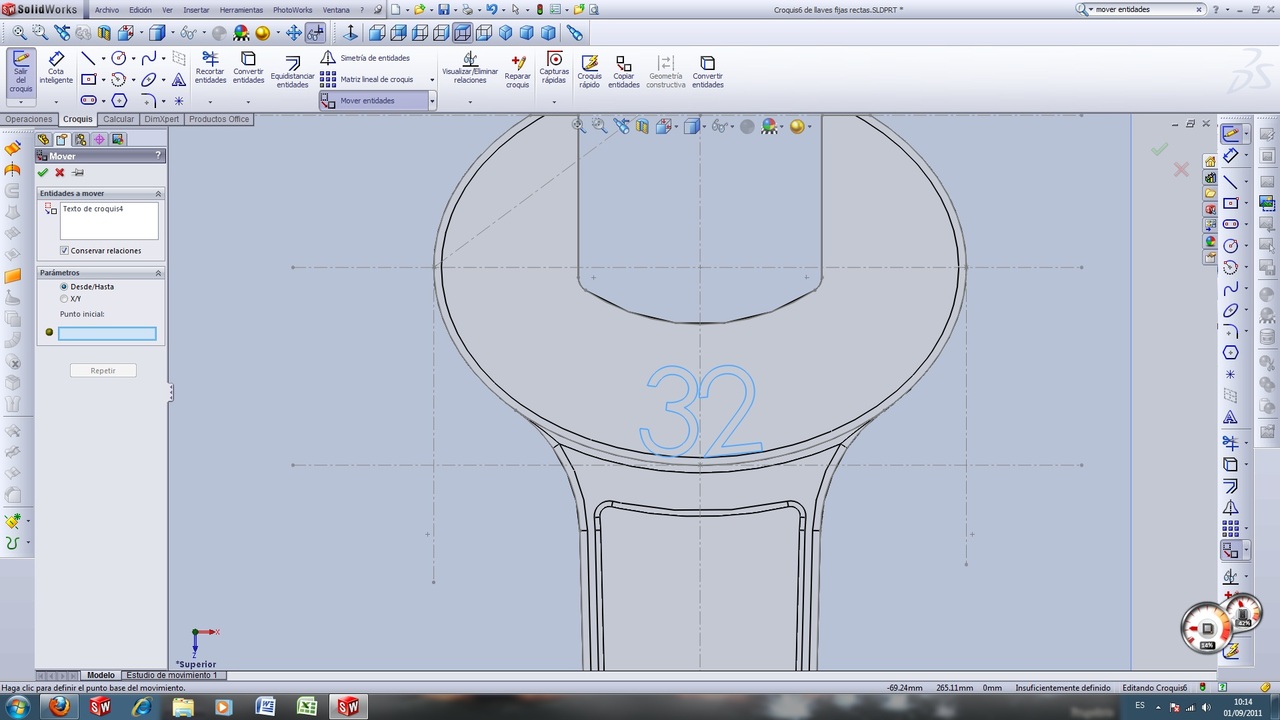Click Recortar entidades tool
Screen dimensions: 1280x720
coord(210,67)
